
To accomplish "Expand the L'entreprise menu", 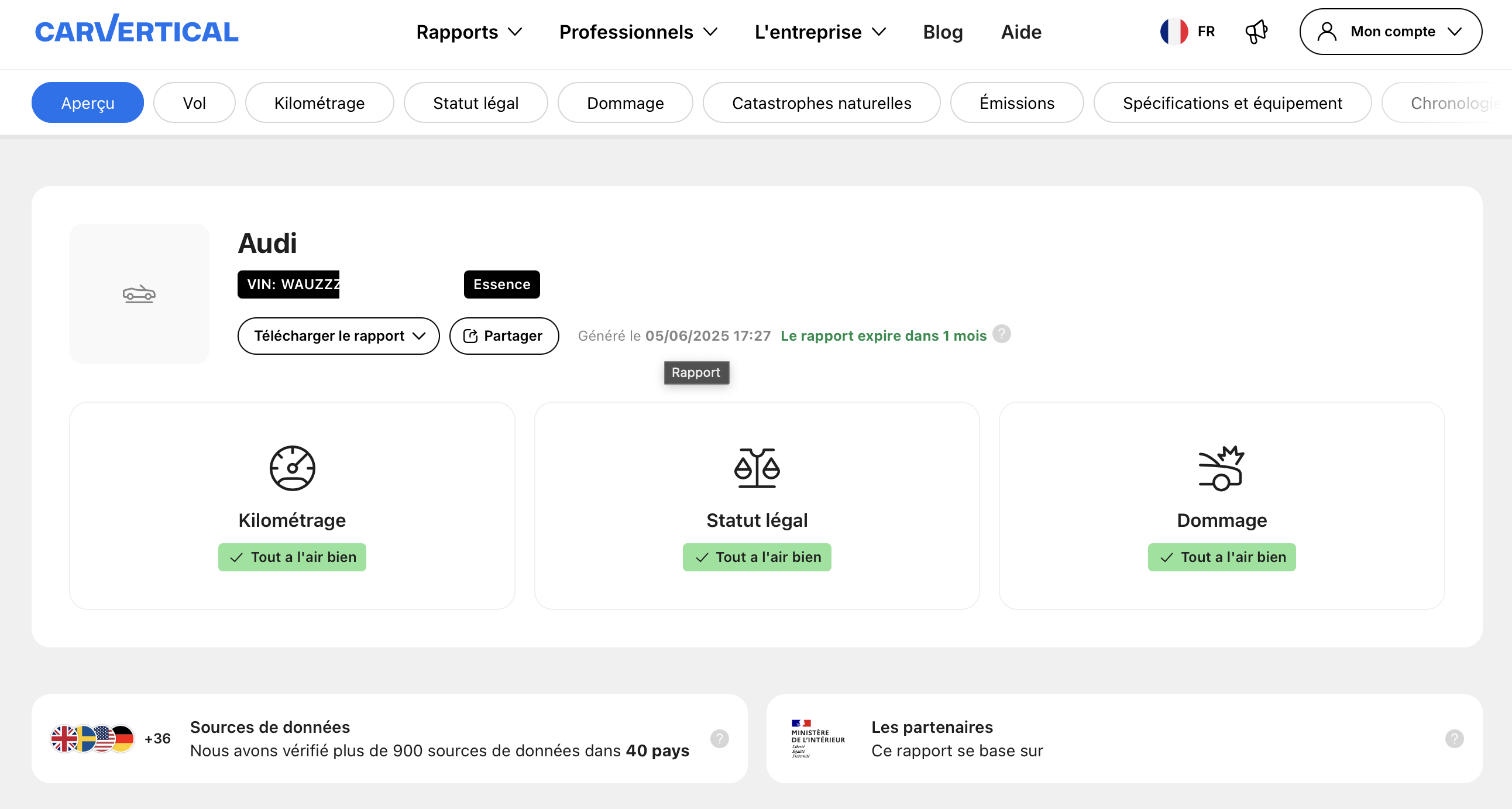I will [820, 32].
